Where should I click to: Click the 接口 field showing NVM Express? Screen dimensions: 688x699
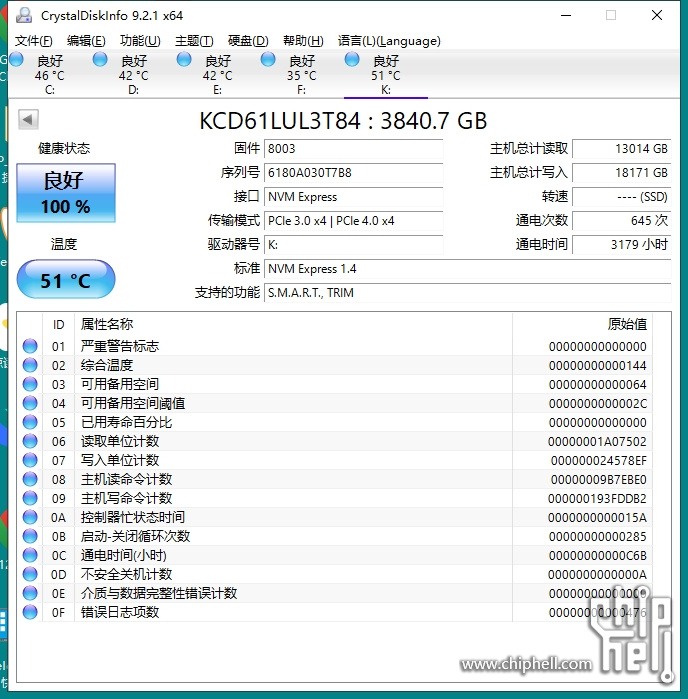354,197
